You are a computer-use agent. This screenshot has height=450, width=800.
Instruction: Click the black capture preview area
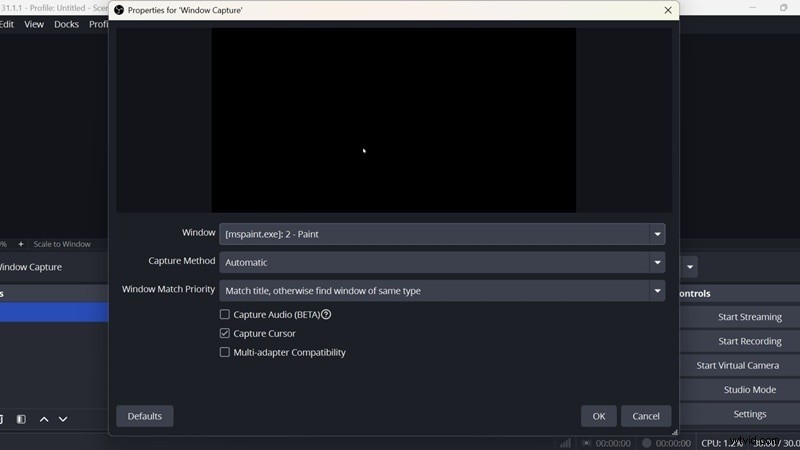click(x=393, y=120)
